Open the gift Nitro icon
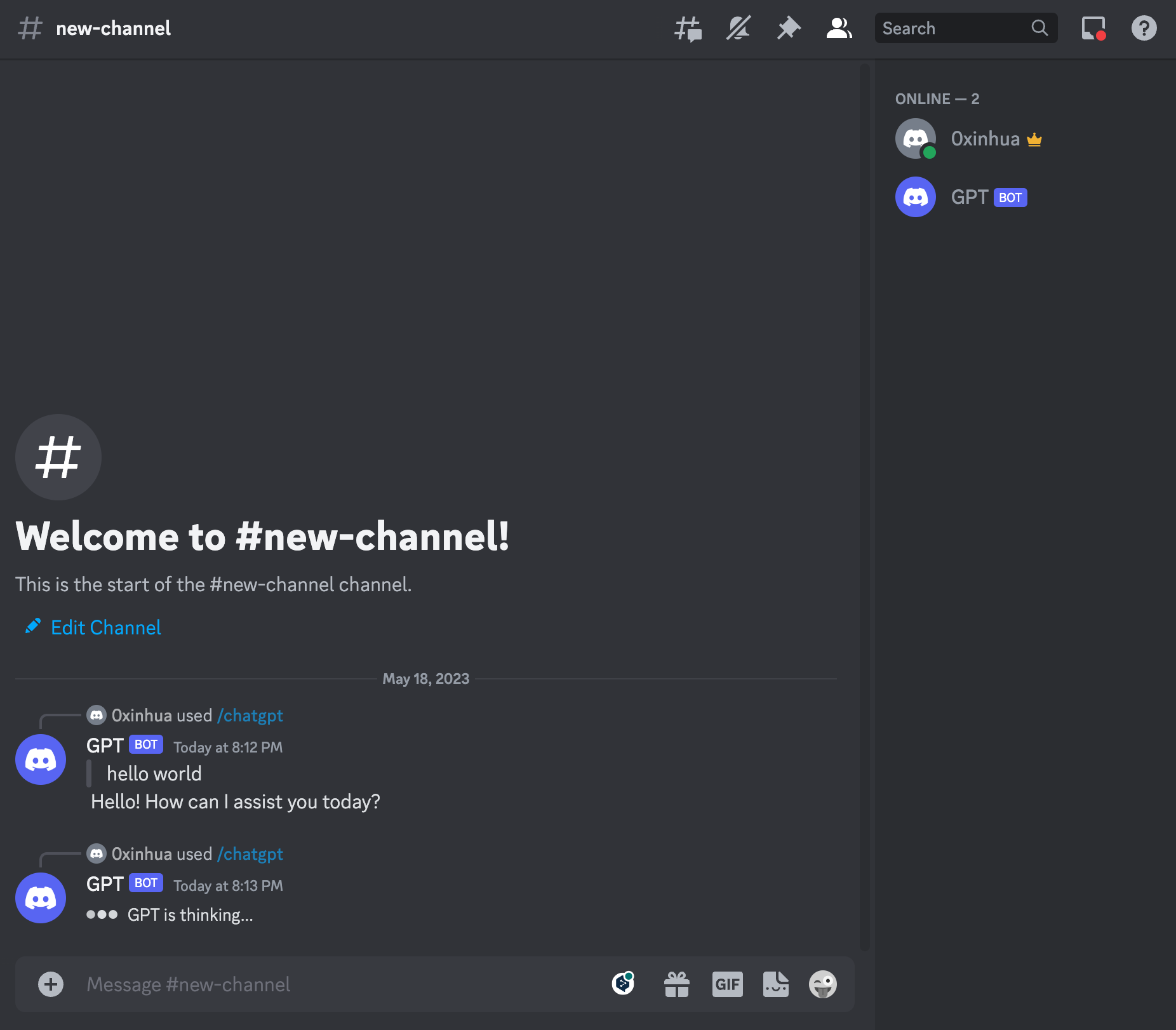 point(677,984)
